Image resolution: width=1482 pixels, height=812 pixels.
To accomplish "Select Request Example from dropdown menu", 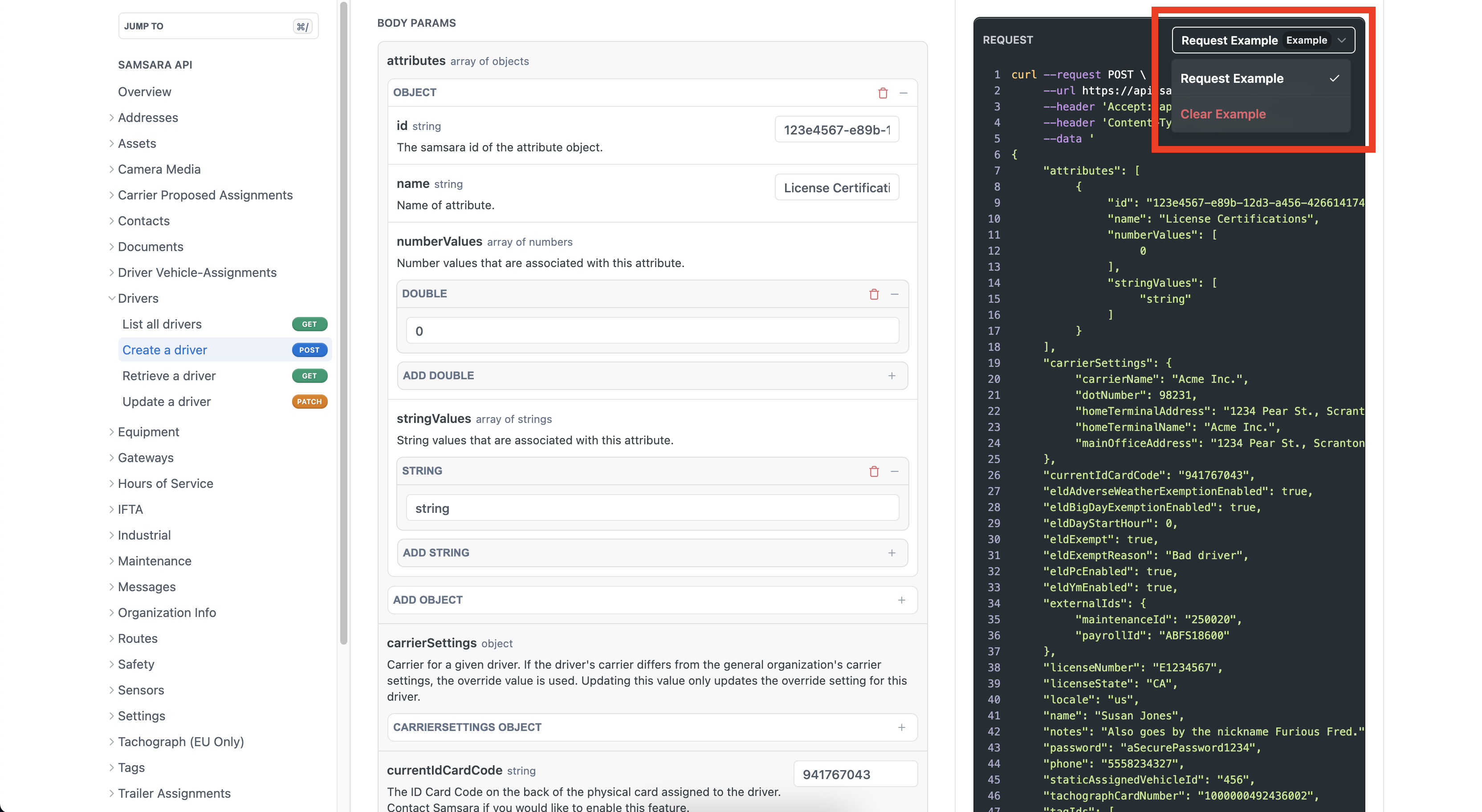I will [x=1231, y=79].
